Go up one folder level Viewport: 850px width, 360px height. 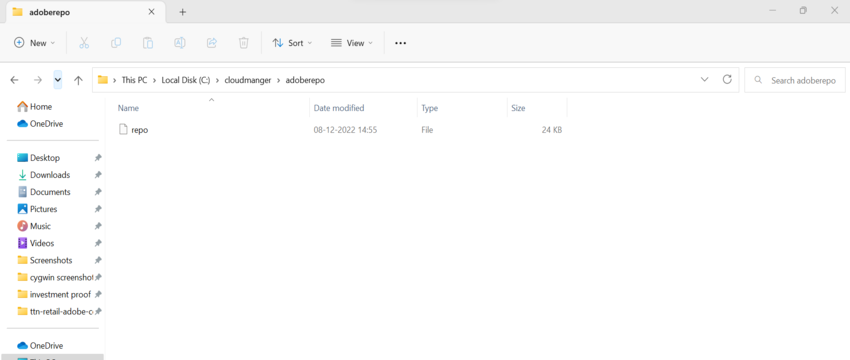pyautogui.click(x=79, y=80)
